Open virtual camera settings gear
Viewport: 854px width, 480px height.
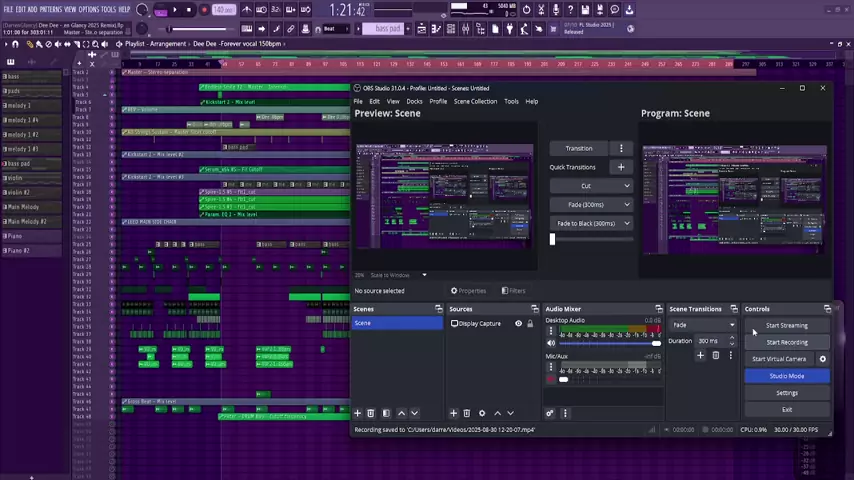pyautogui.click(x=823, y=359)
